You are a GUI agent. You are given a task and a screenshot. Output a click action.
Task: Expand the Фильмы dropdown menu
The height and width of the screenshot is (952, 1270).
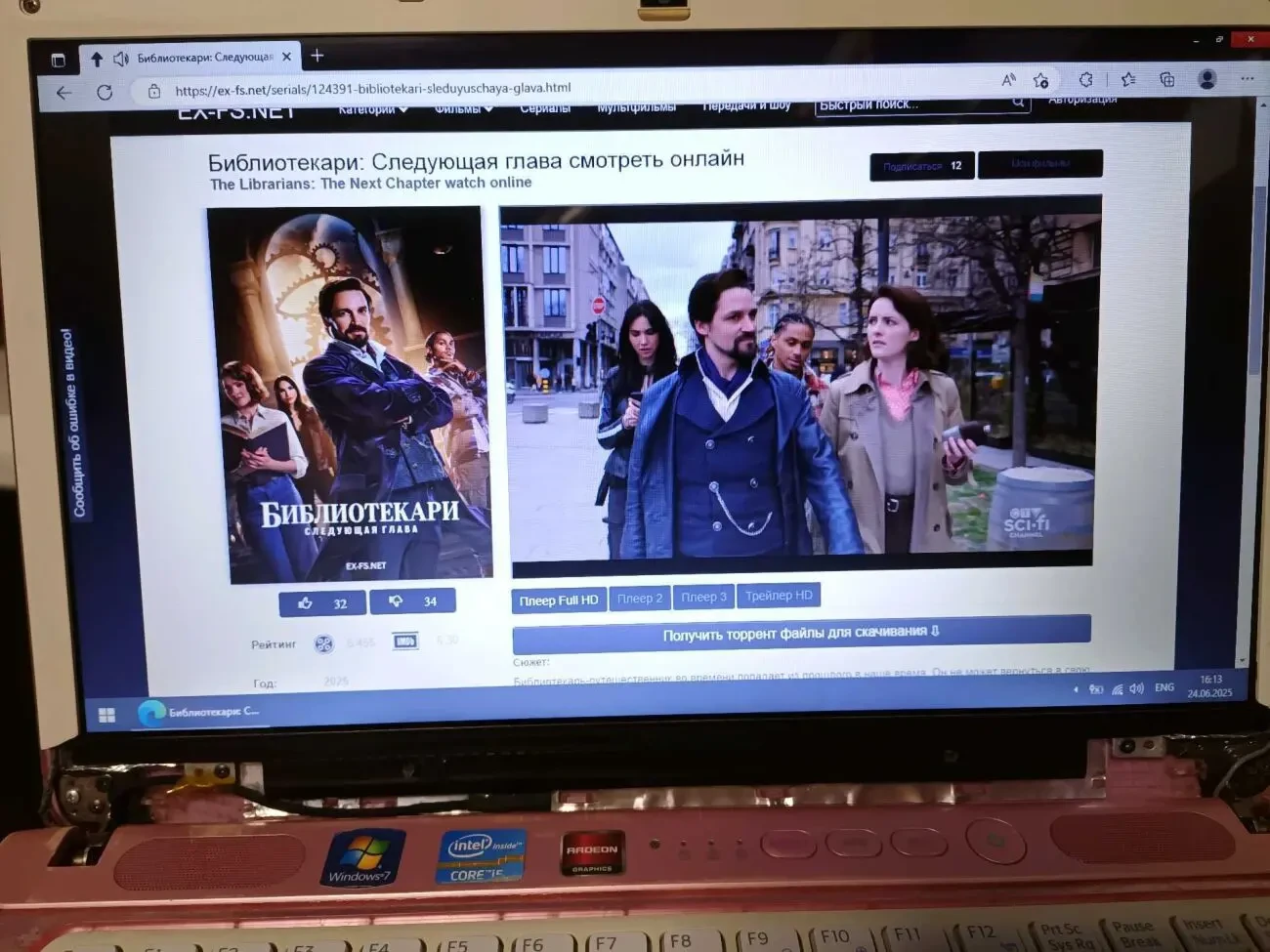[x=463, y=108]
